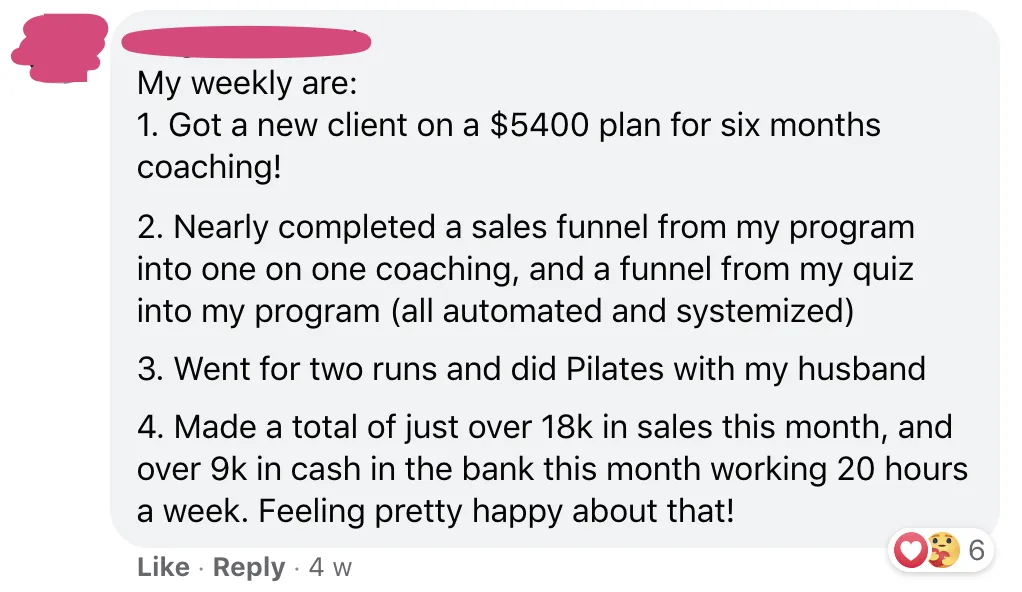The image size is (1022, 592).
Task: Click the word "coaching!" ending item 1
Action: coord(209,167)
